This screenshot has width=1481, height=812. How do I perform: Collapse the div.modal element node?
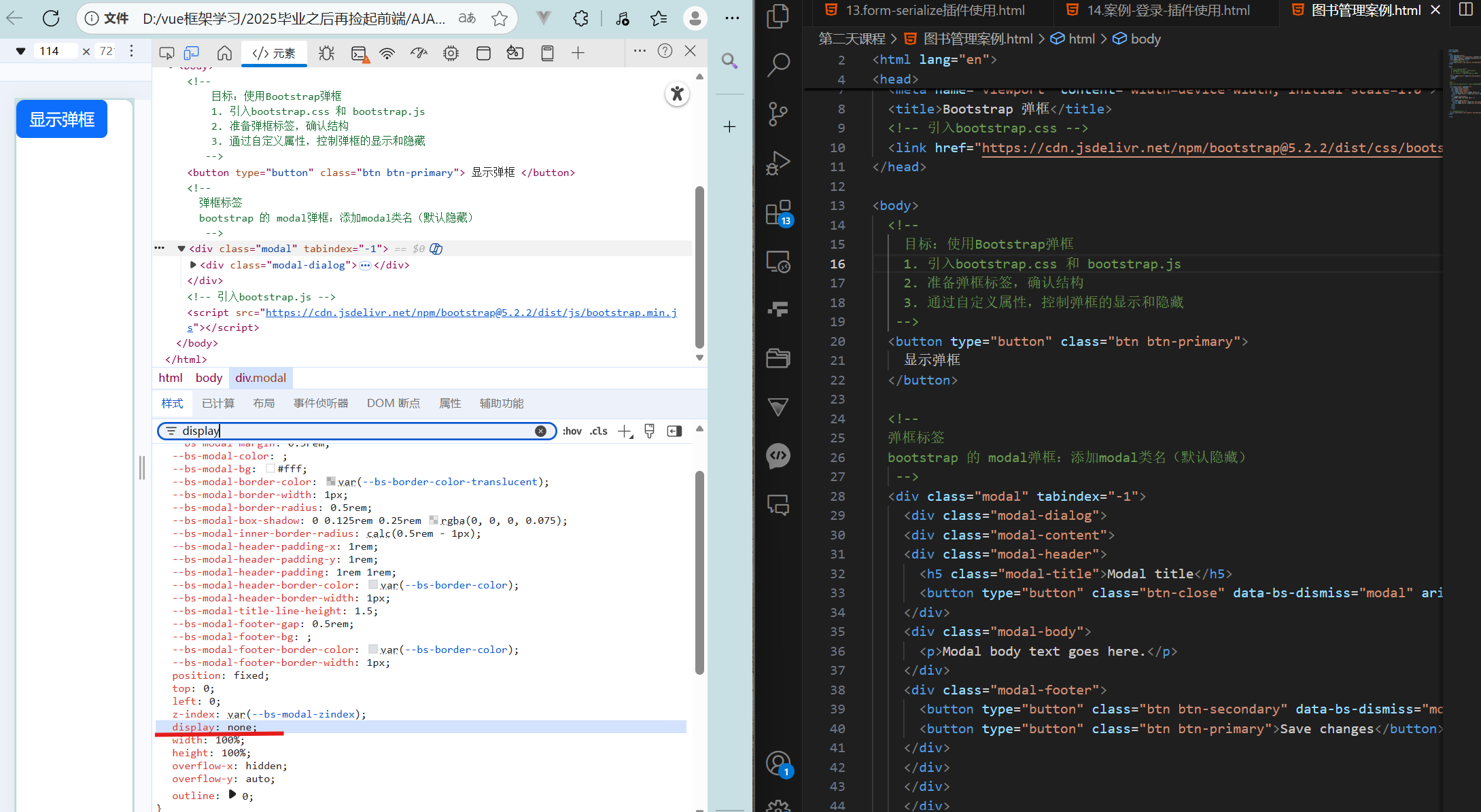(x=181, y=249)
